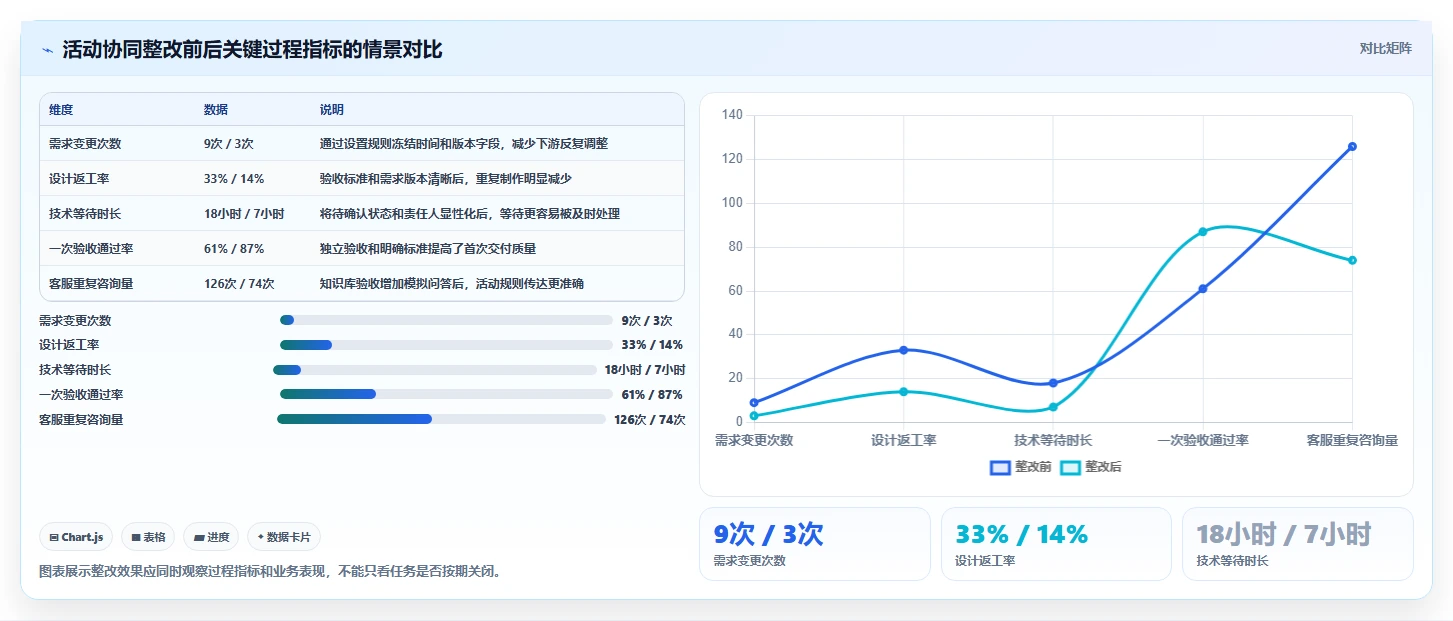Click the 需求变更次数 table row label
The width and height of the screenshot is (1453, 621).
tap(85, 144)
